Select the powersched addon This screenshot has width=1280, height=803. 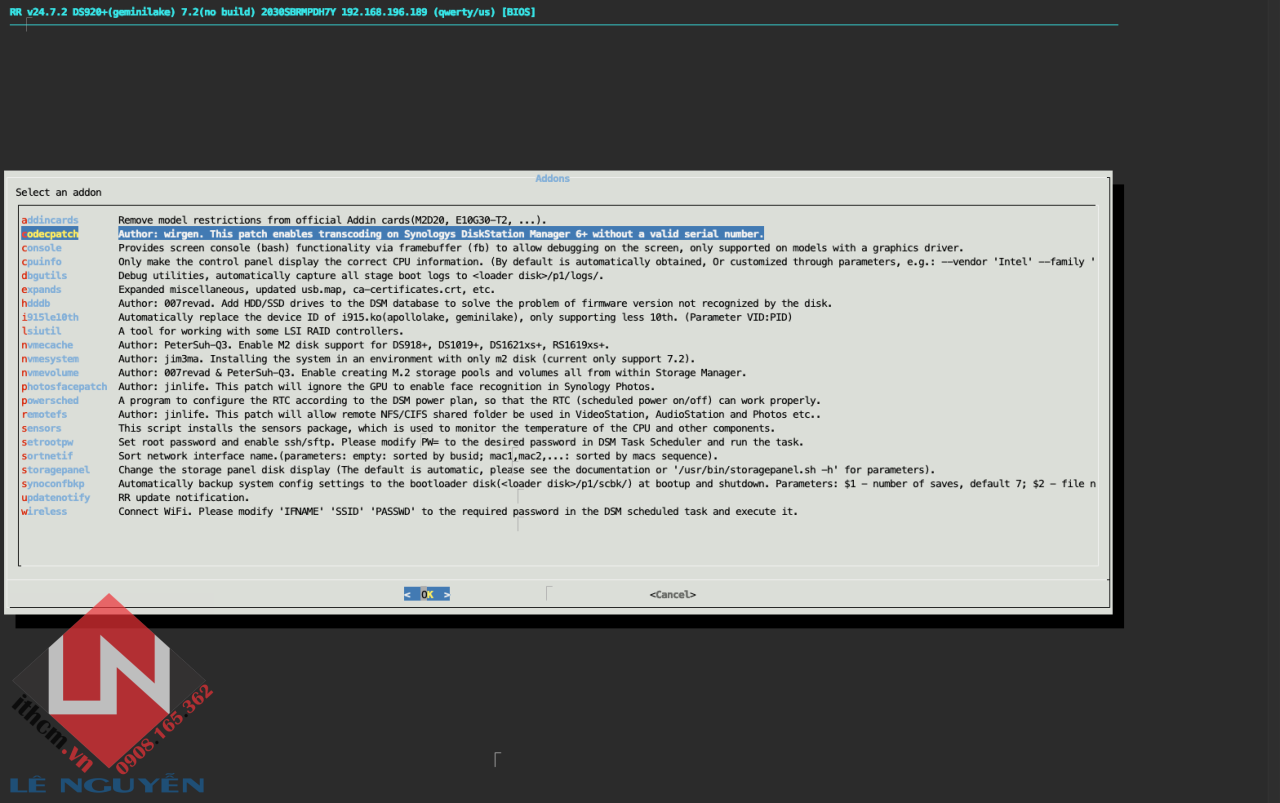(x=50, y=401)
